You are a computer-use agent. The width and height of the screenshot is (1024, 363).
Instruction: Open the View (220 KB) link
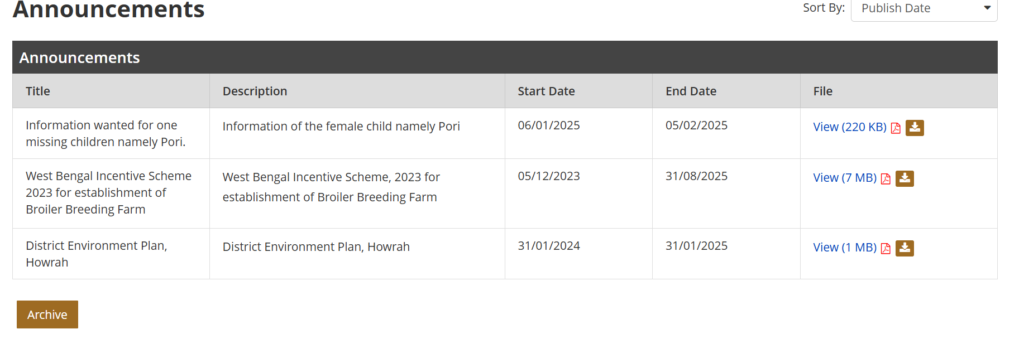click(x=850, y=127)
